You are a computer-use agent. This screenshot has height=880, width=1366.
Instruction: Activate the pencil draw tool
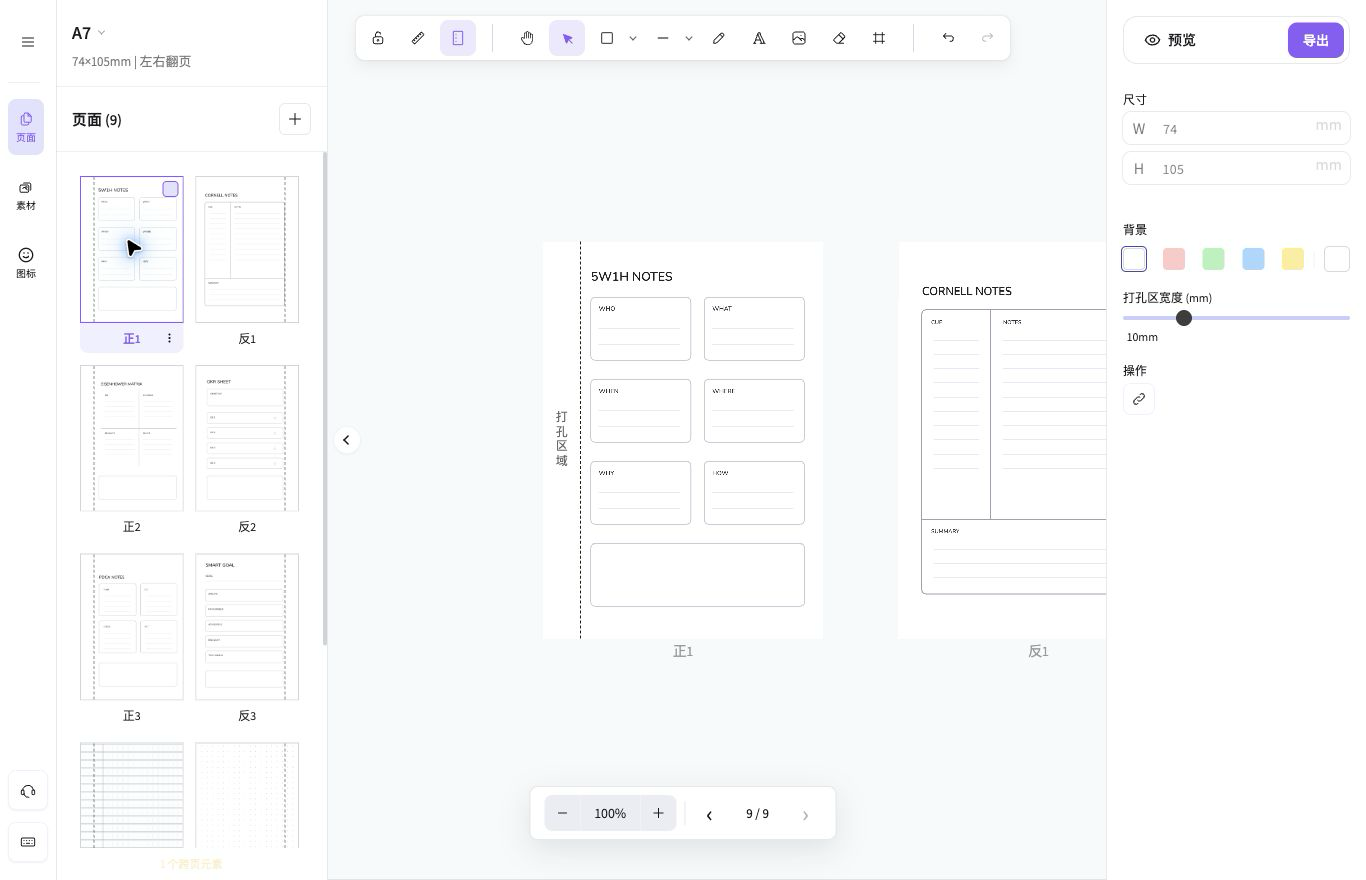pos(719,38)
